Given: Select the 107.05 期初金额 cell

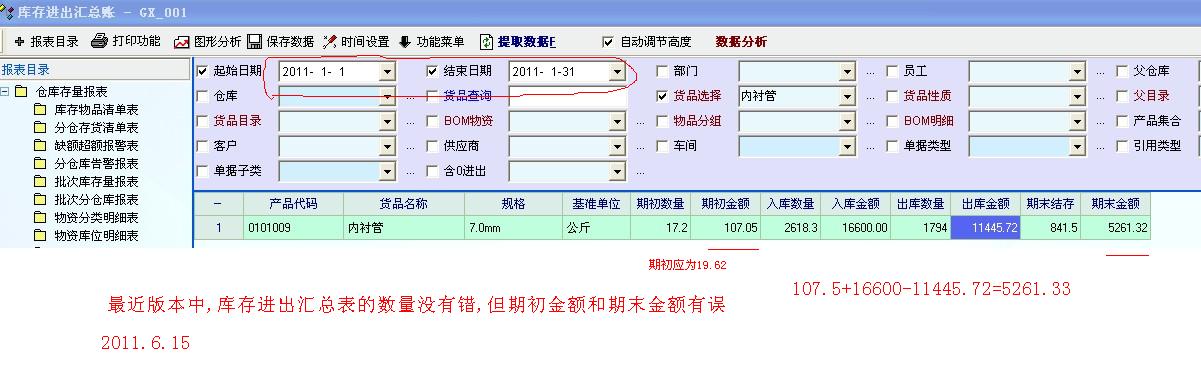Looking at the screenshot, I should 727,228.
